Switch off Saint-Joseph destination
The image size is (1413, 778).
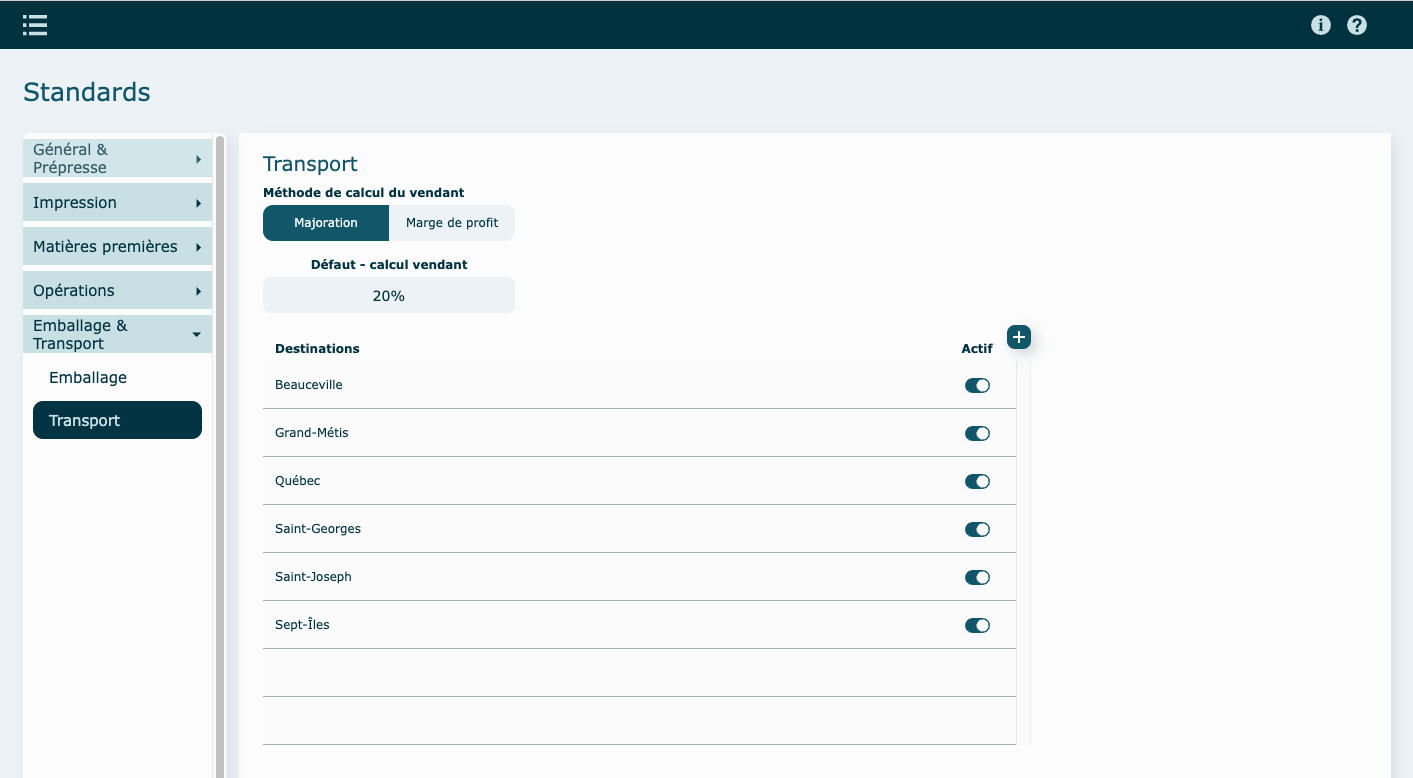tap(977, 577)
